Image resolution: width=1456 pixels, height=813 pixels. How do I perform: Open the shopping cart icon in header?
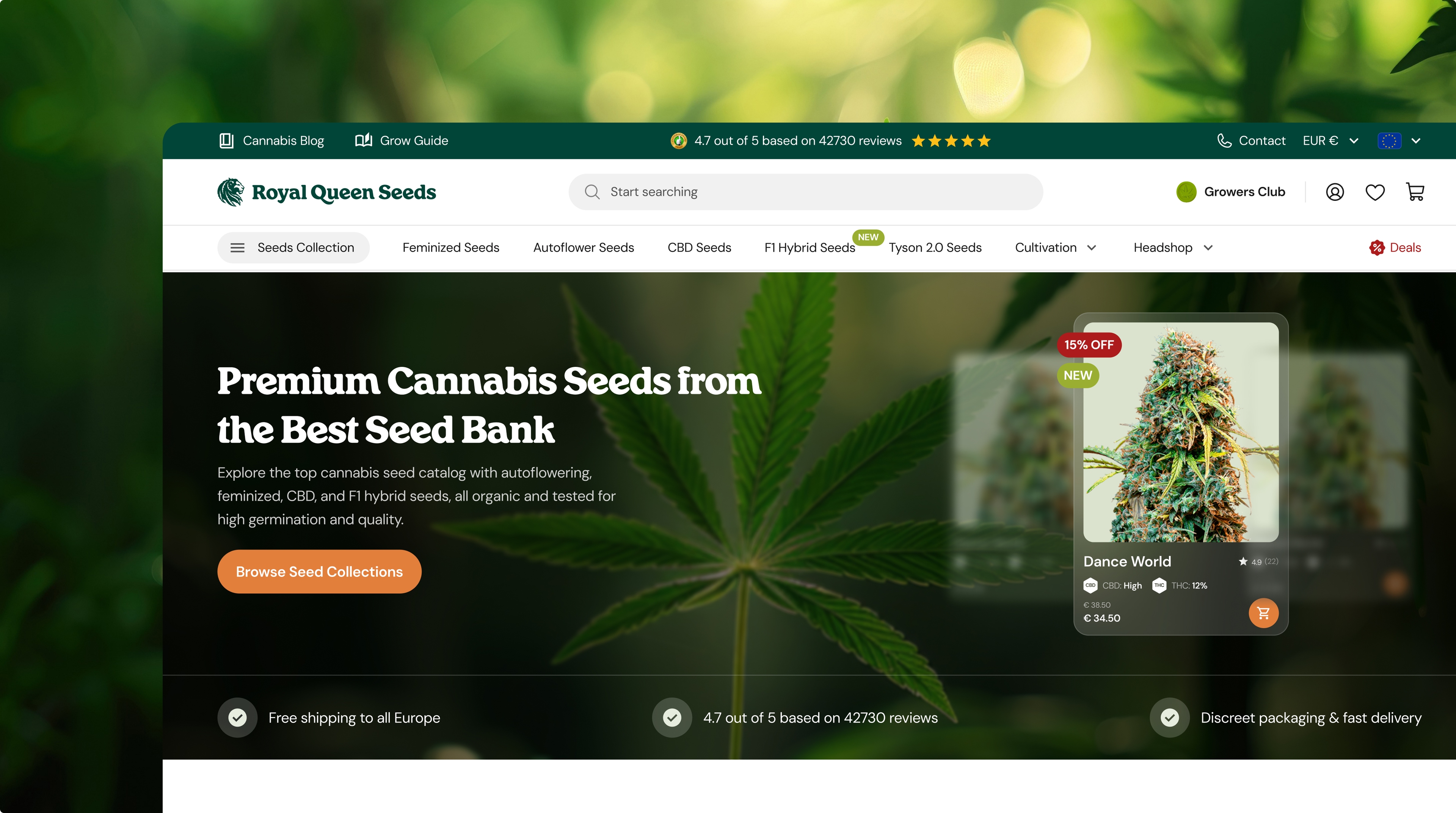[1415, 192]
